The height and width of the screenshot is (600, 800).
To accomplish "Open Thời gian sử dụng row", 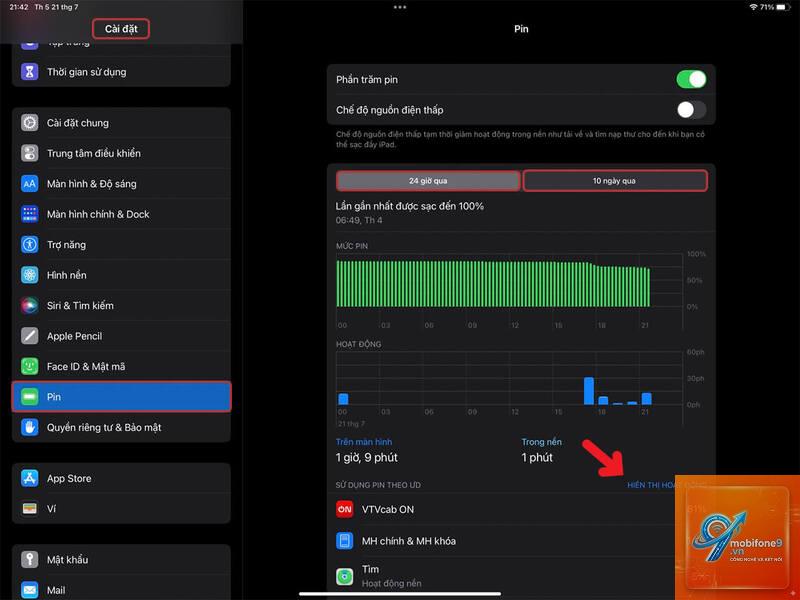I will (x=121, y=72).
